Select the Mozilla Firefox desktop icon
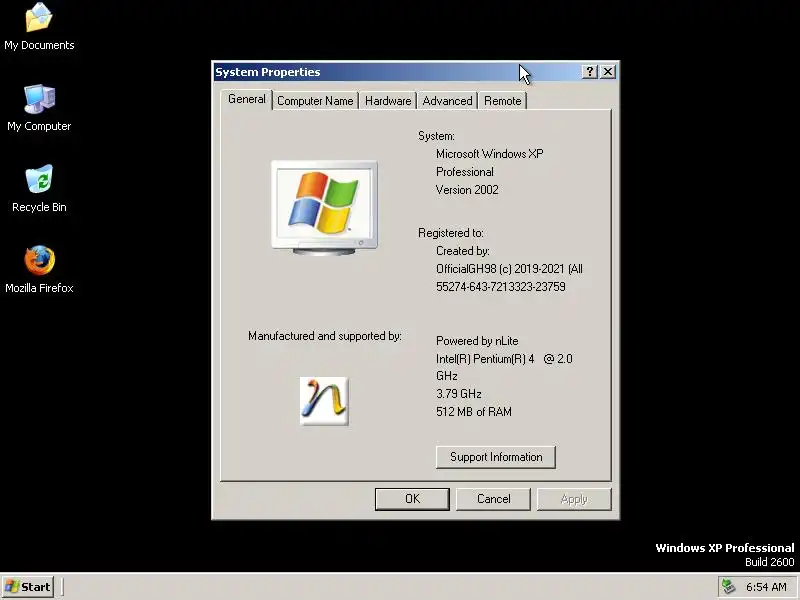800x600 pixels. [x=39, y=269]
